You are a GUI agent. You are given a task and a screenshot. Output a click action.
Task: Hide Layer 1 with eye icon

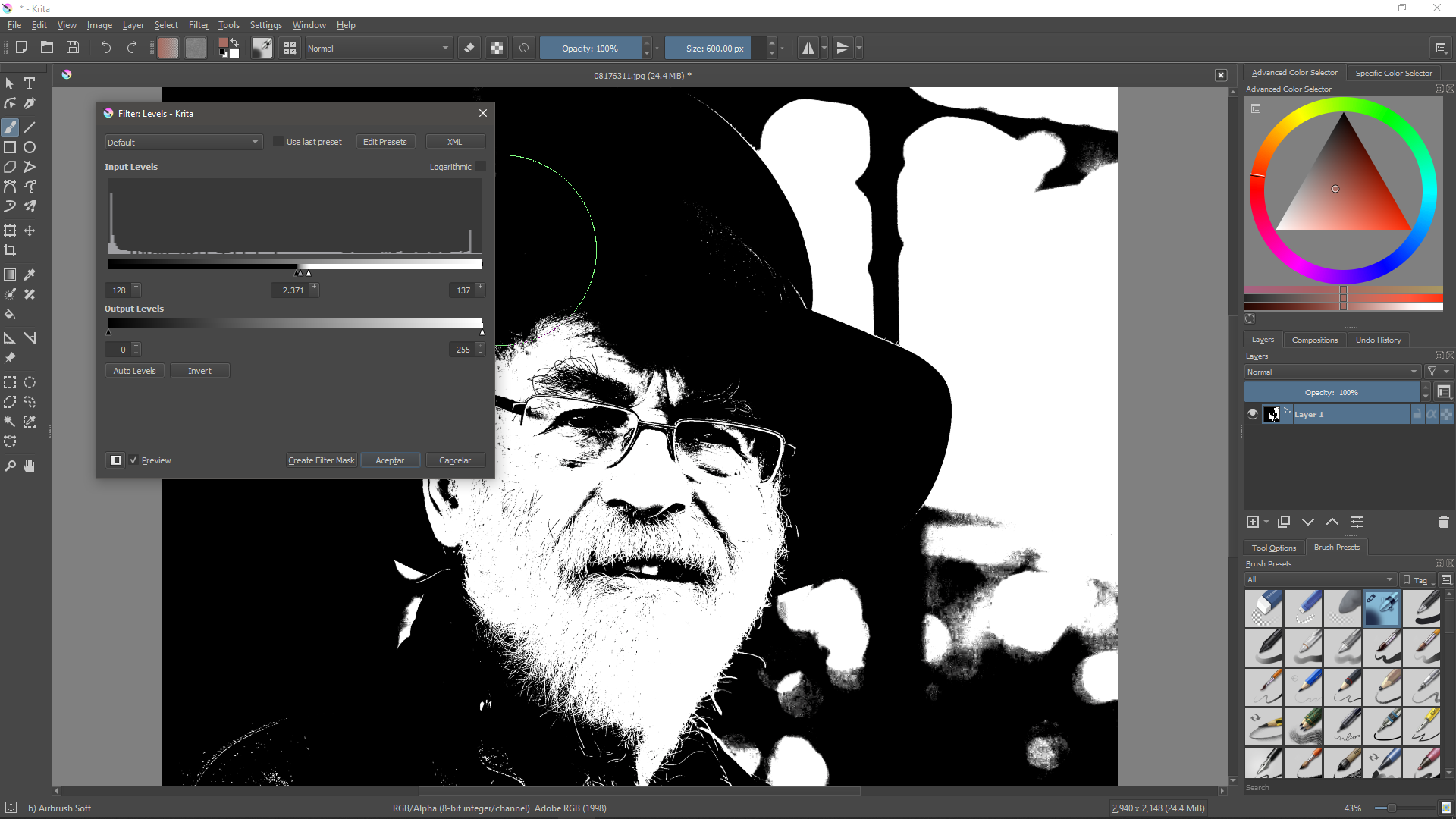pos(1253,414)
